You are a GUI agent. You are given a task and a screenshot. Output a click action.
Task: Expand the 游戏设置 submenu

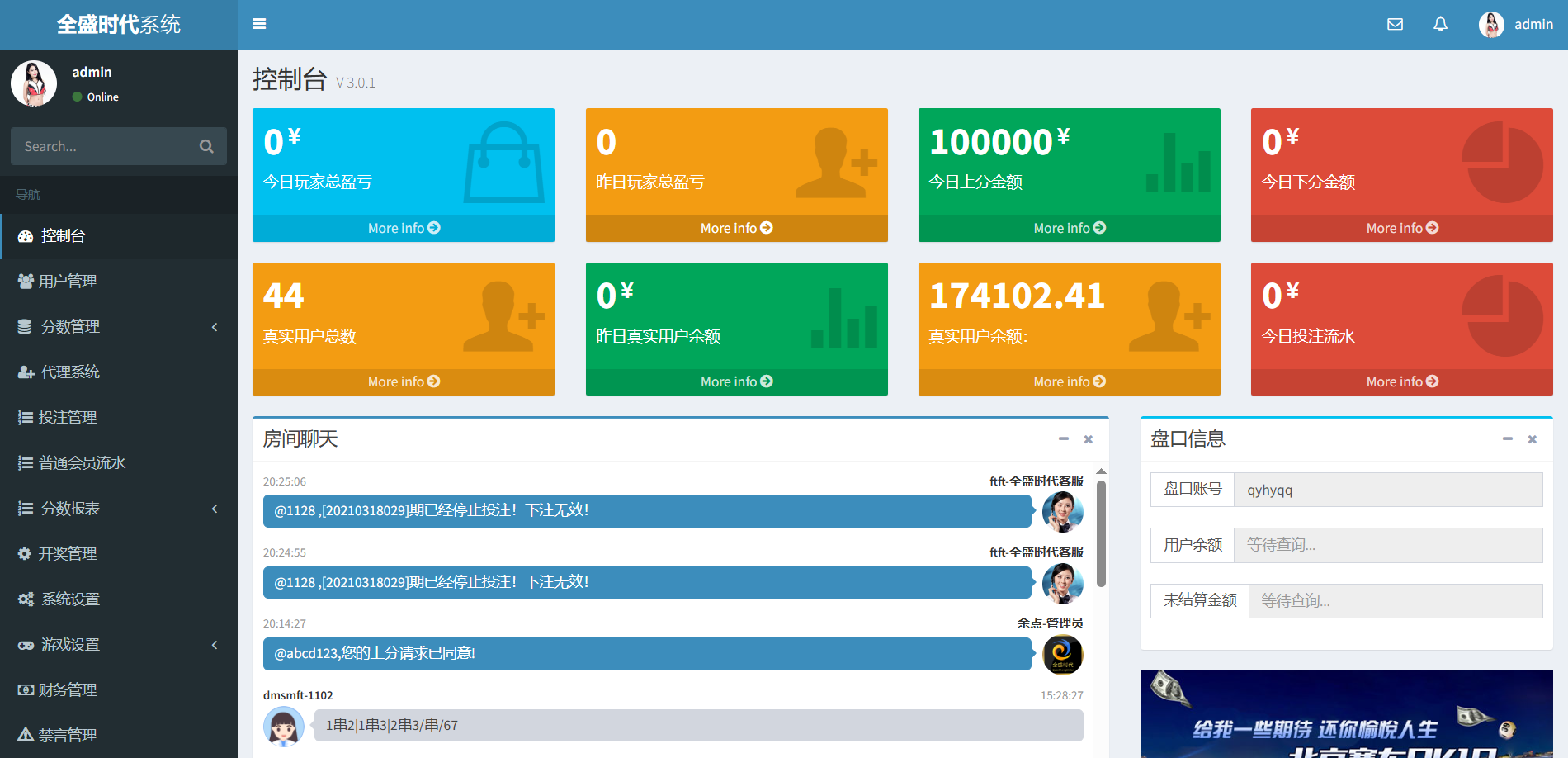coord(215,645)
